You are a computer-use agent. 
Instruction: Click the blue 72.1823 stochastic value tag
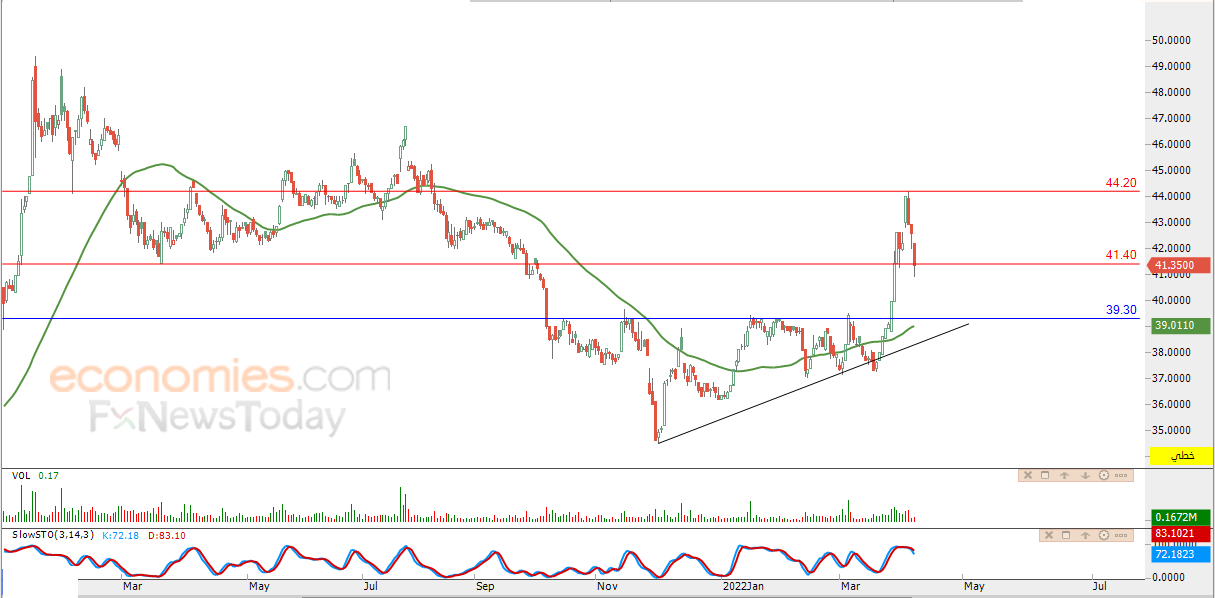tap(1182, 553)
